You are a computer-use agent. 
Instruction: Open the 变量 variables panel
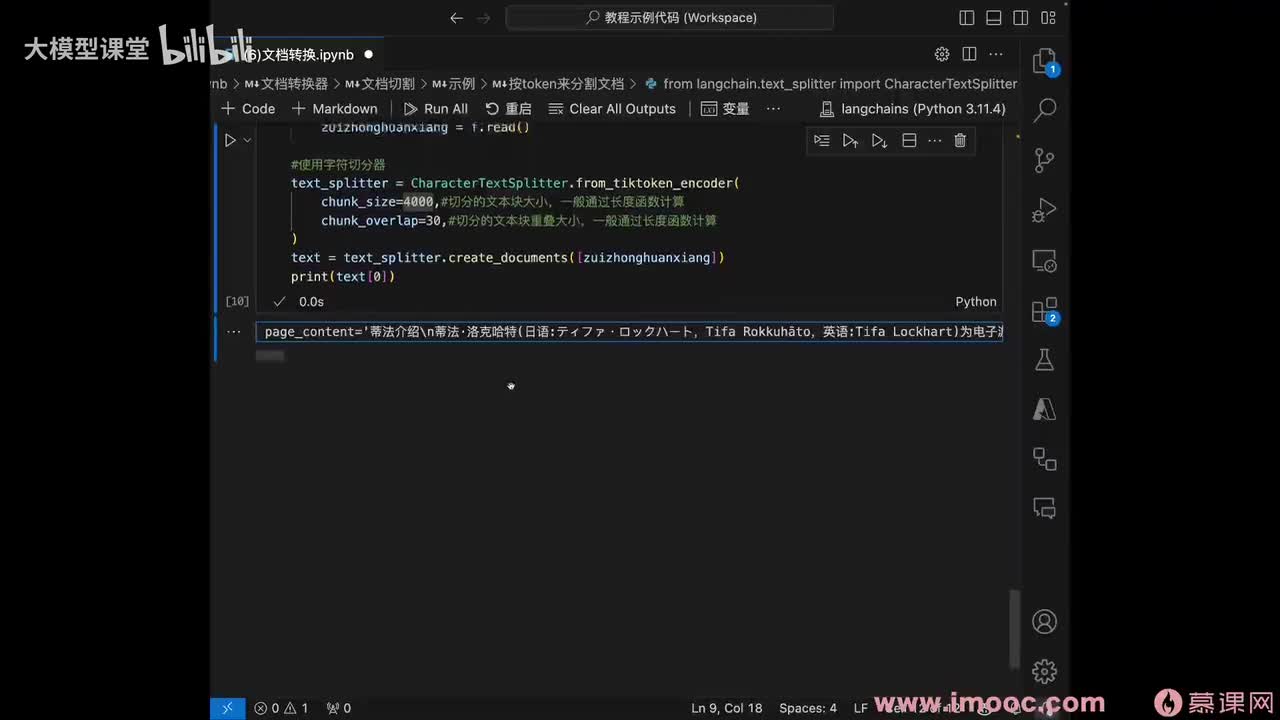725,109
